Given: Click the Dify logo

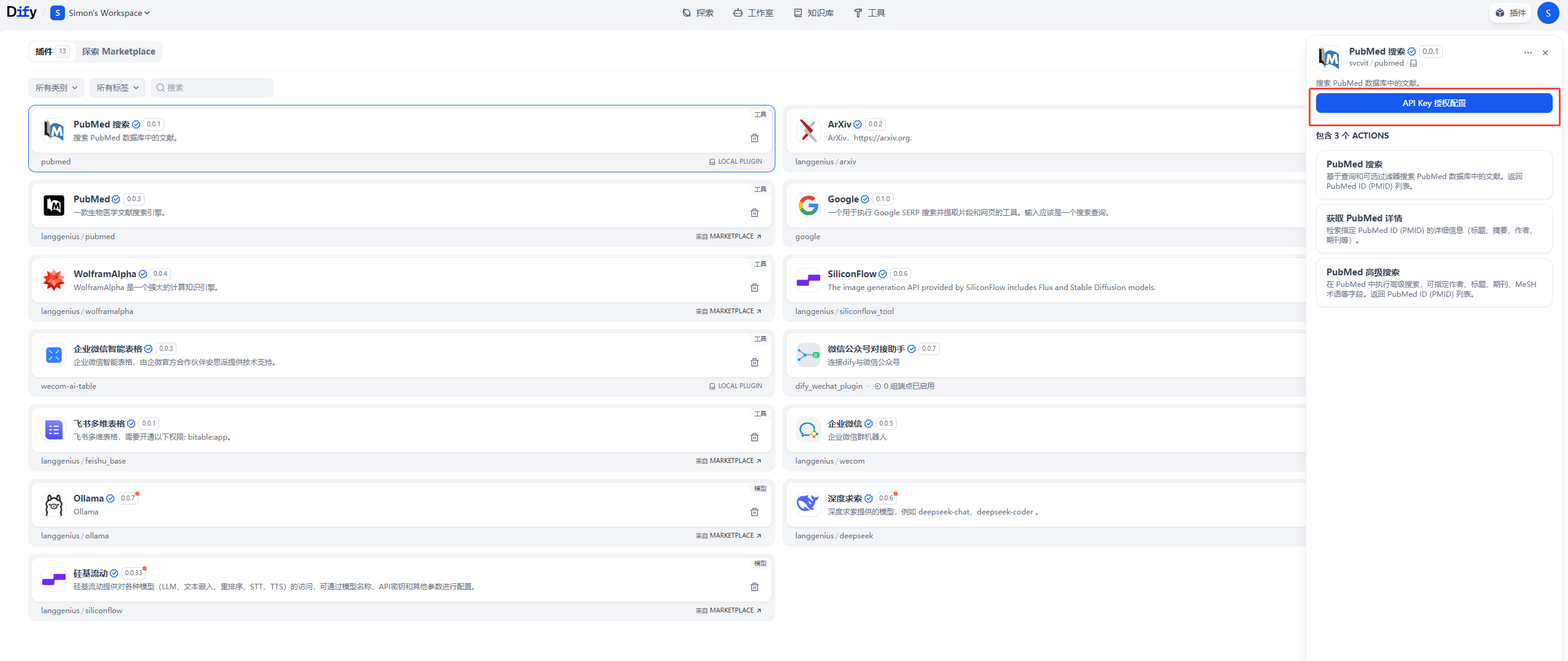Looking at the screenshot, I should (x=22, y=12).
